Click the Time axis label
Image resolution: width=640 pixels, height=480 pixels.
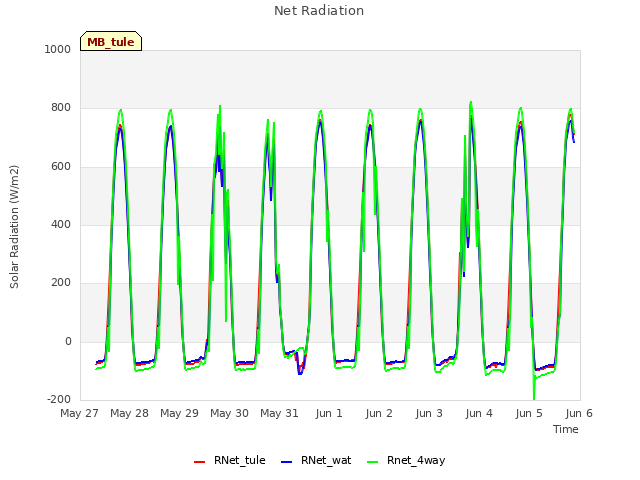pos(566,429)
